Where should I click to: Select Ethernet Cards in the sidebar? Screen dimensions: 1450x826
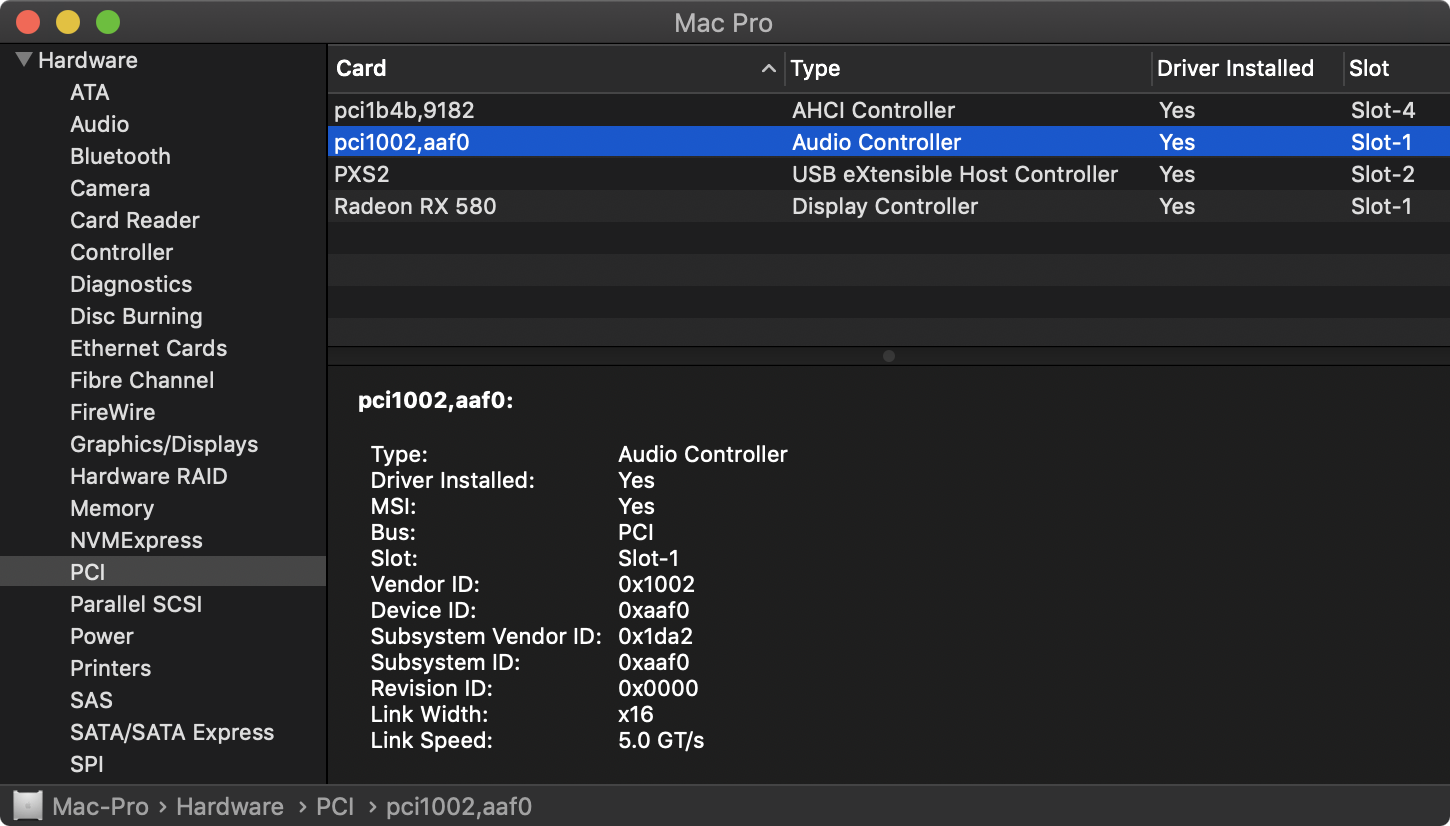(x=148, y=348)
